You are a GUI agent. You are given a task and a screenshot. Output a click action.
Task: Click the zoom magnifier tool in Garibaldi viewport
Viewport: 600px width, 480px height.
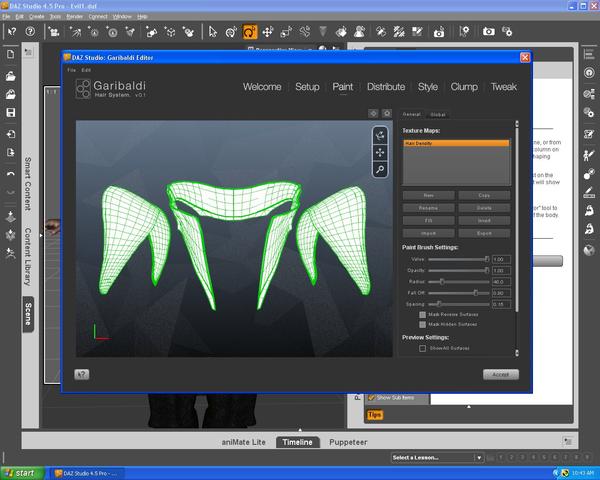tap(380, 169)
